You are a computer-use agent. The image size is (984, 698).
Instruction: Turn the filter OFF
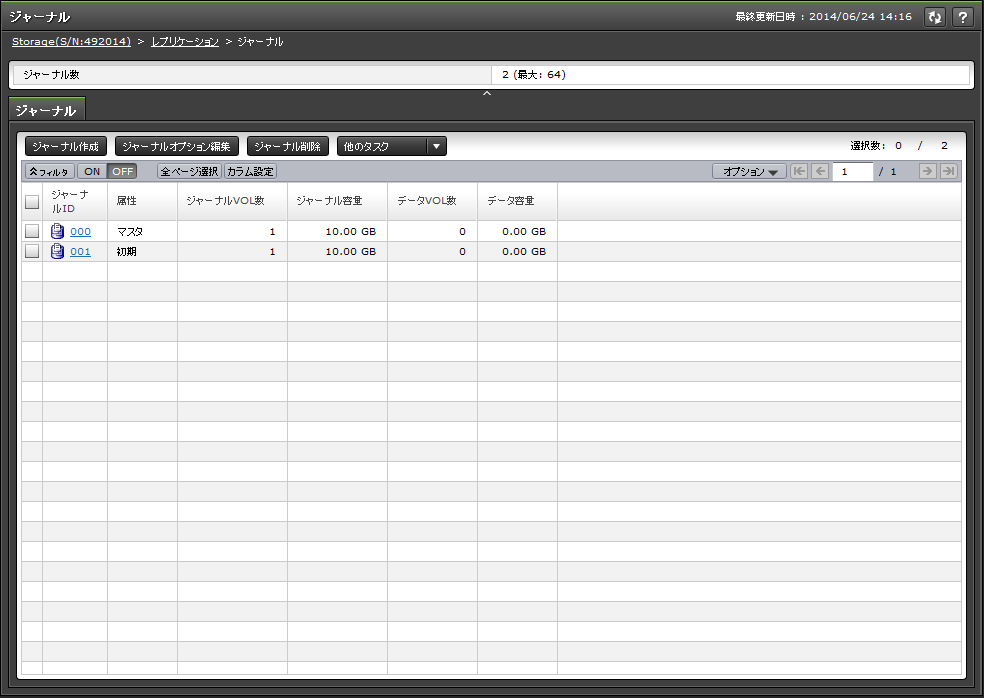pyautogui.click(x=122, y=171)
